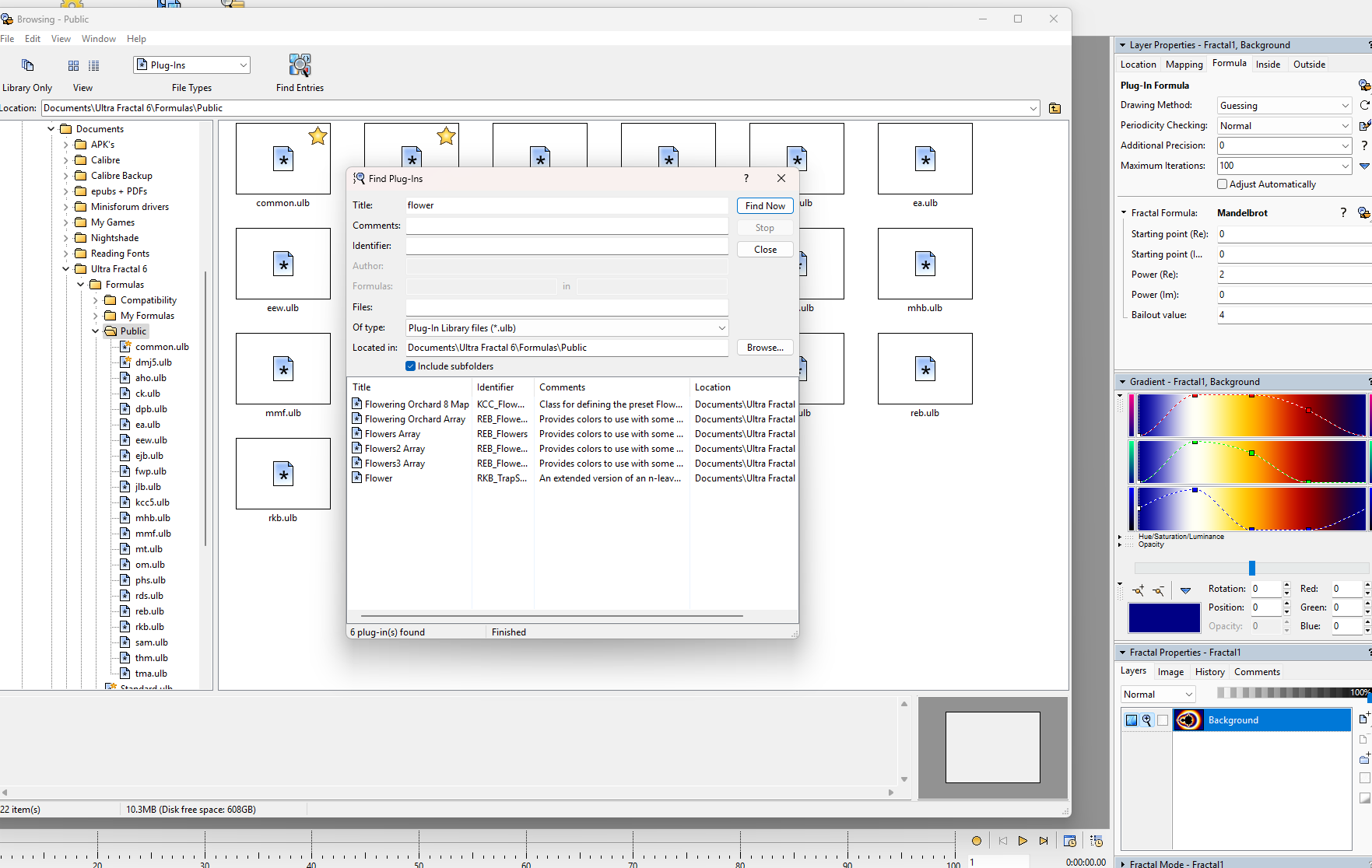1372x868 pixels.
Task: Click the Find Entries toolbar icon
Action: pos(300,65)
